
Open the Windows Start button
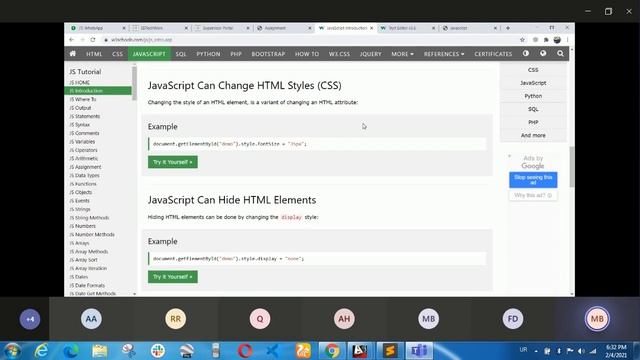[12, 351]
